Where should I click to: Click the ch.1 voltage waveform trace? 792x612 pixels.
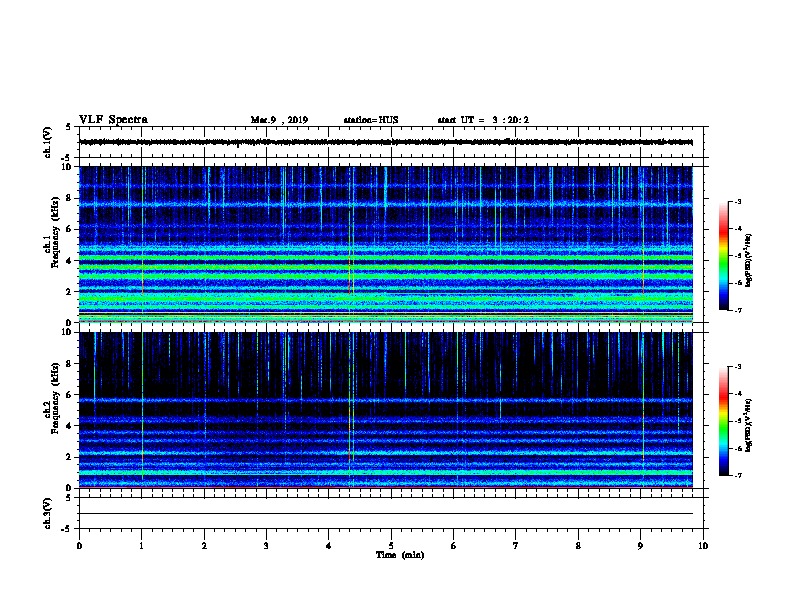point(386,142)
